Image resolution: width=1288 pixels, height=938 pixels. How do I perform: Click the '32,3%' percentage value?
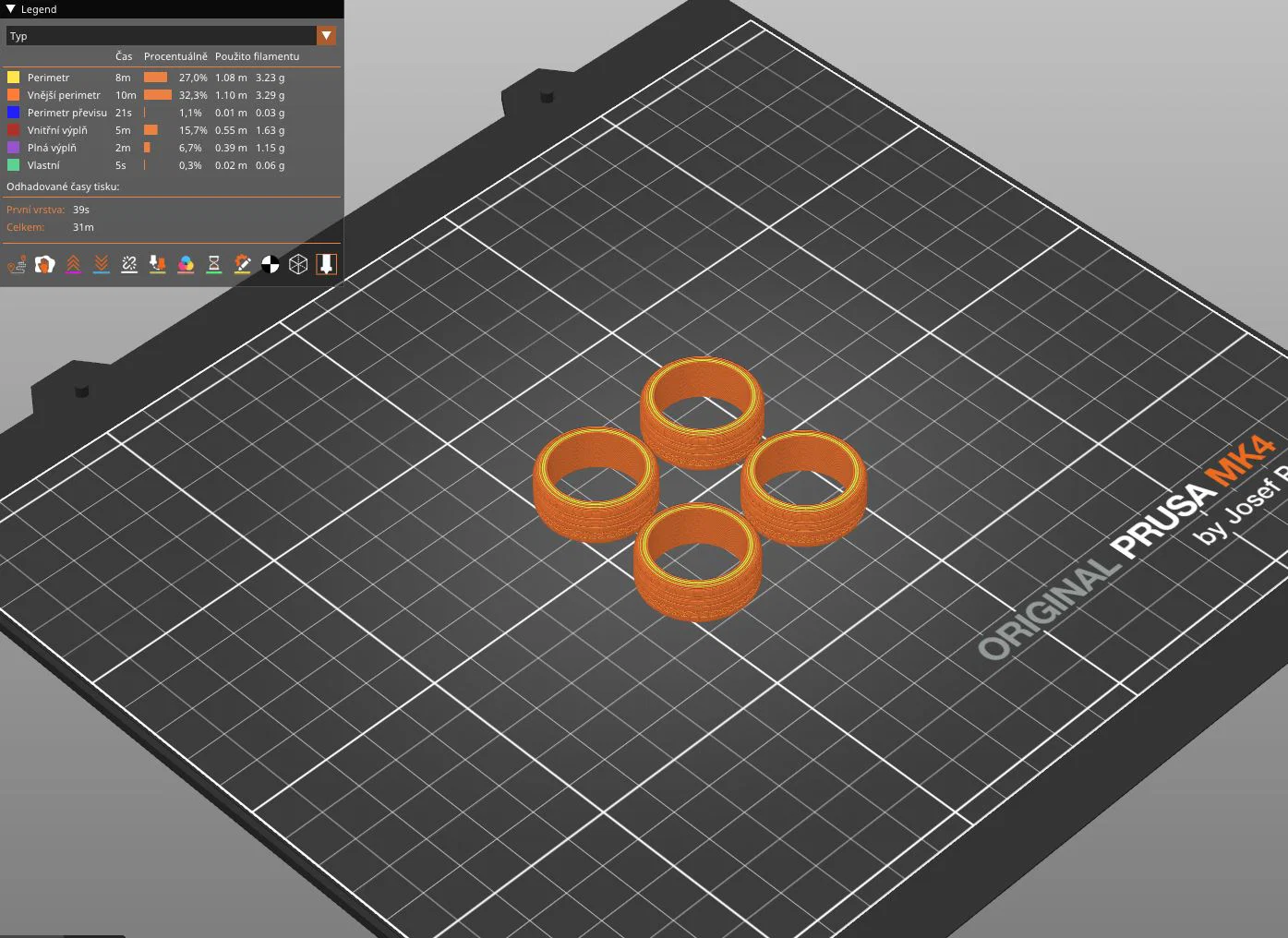point(193,95)
